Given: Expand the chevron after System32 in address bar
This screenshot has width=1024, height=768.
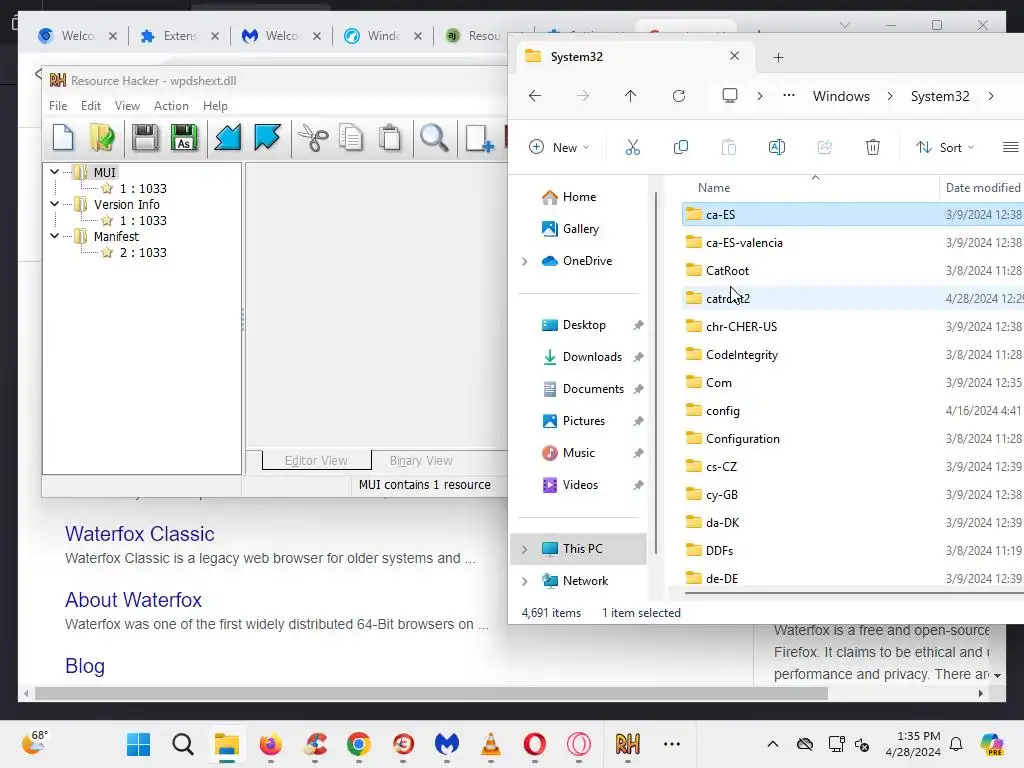Looking at the screenshot, I should [x=991, y=96].
